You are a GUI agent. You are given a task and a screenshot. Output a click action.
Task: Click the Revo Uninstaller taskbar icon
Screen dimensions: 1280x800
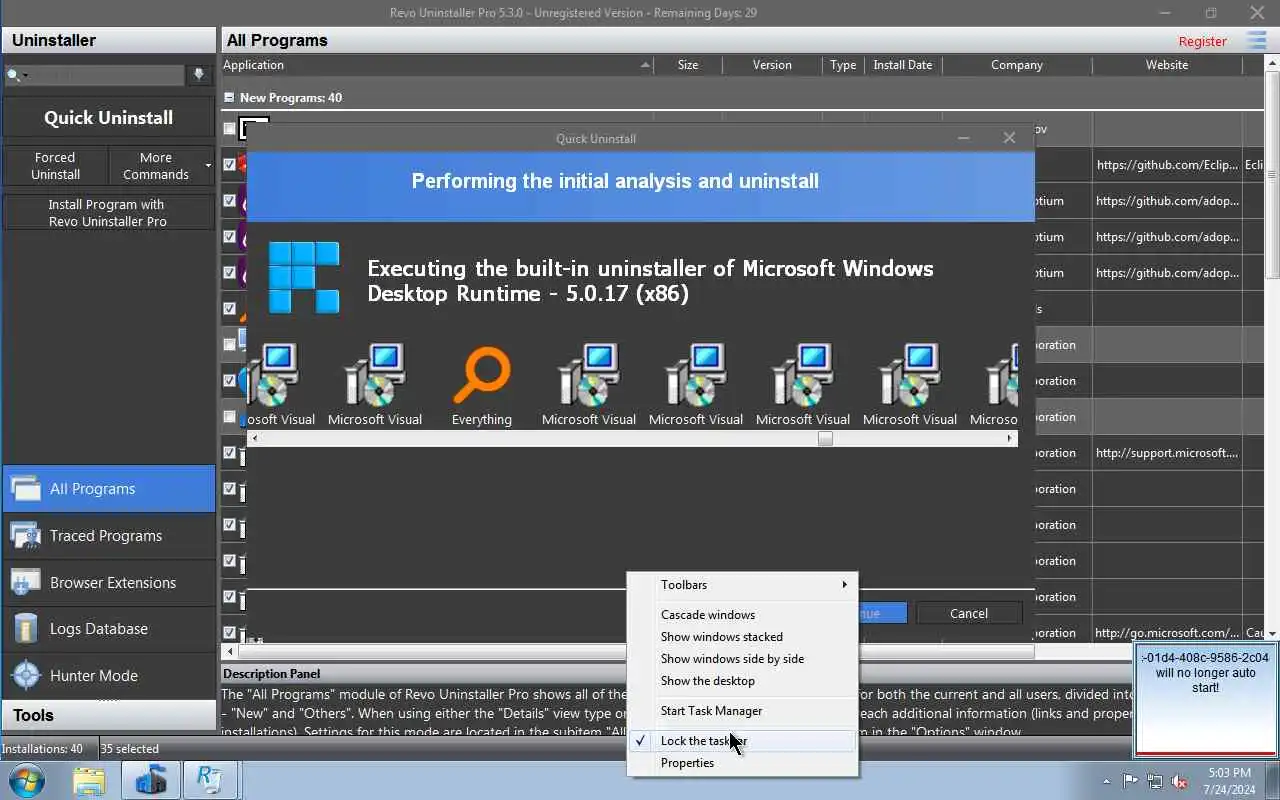pos(210,780)
